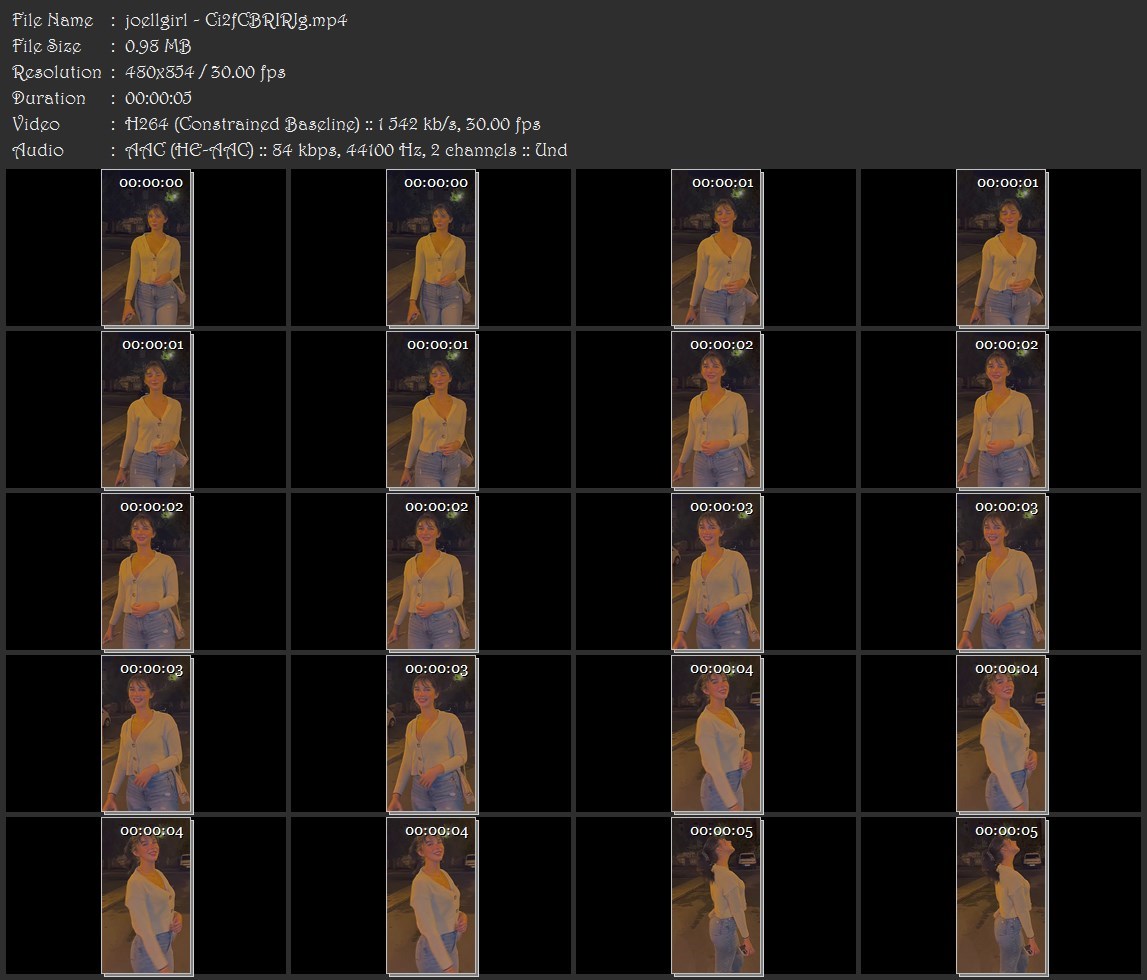Open the fourth-row leftmost 00:00:03 thumbnail

tap(146, 734)
